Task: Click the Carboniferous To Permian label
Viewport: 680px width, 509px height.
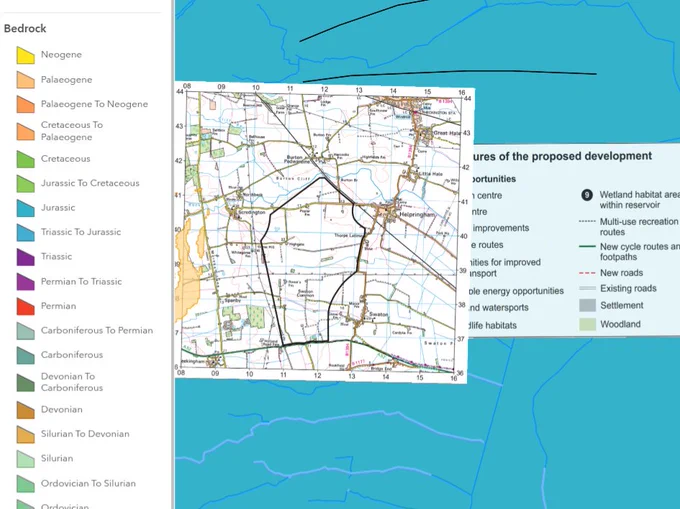Action: (97, 330)
